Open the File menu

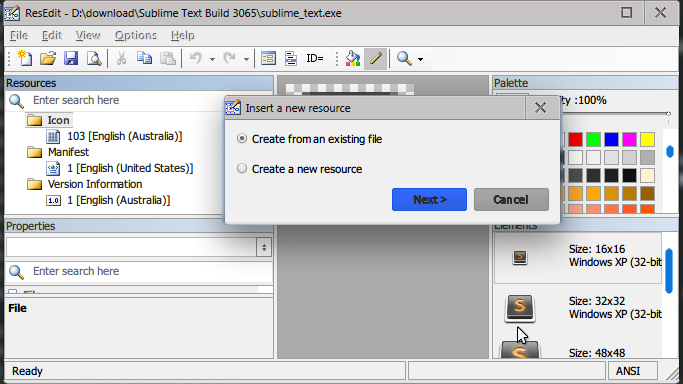19,35
